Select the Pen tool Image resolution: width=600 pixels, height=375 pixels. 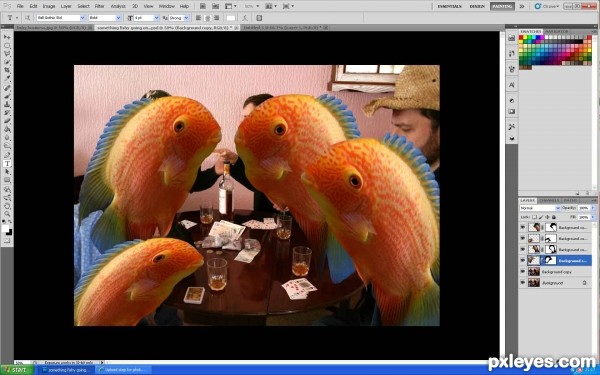(x=7, y=155)
